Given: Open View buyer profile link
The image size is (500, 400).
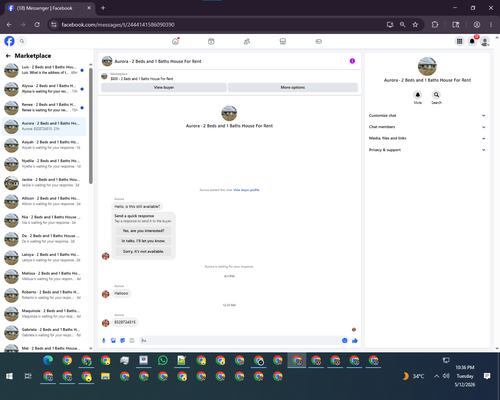Looking at the screenshot, I should click(246, 190).
